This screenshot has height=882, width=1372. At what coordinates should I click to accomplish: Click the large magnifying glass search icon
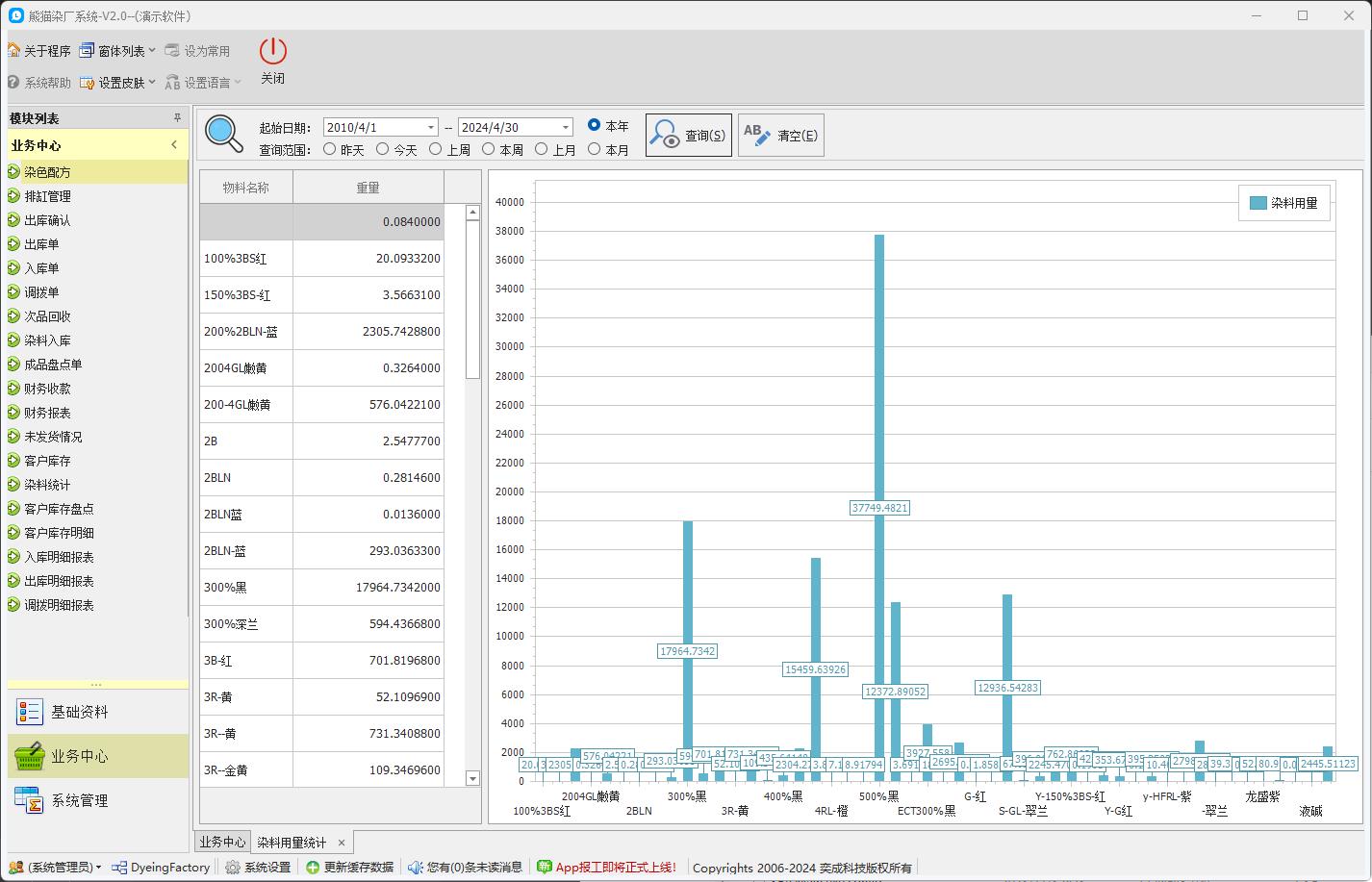click(224, 134)
